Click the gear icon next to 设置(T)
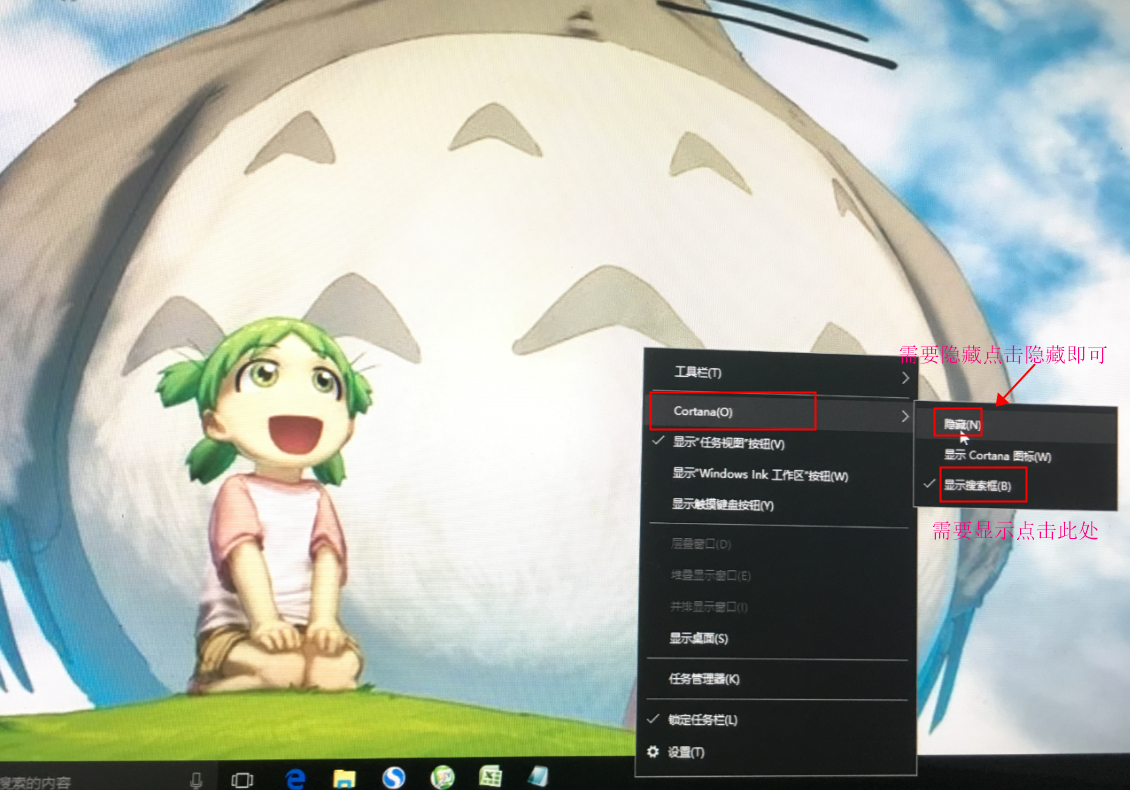The image size is (1130, 790). (x=653, y=752)
